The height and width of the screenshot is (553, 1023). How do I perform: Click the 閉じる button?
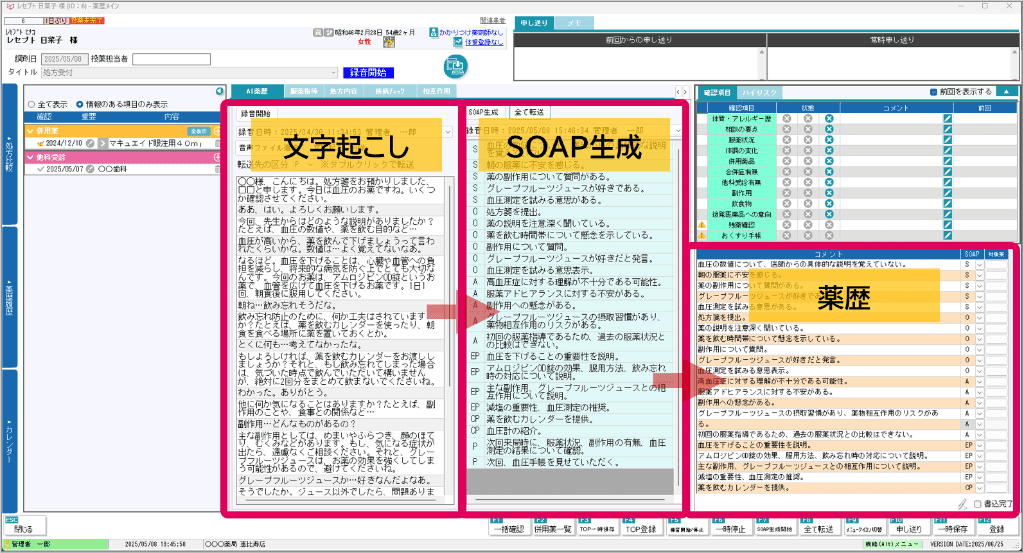pyautogui.click(x=23, y=528)
